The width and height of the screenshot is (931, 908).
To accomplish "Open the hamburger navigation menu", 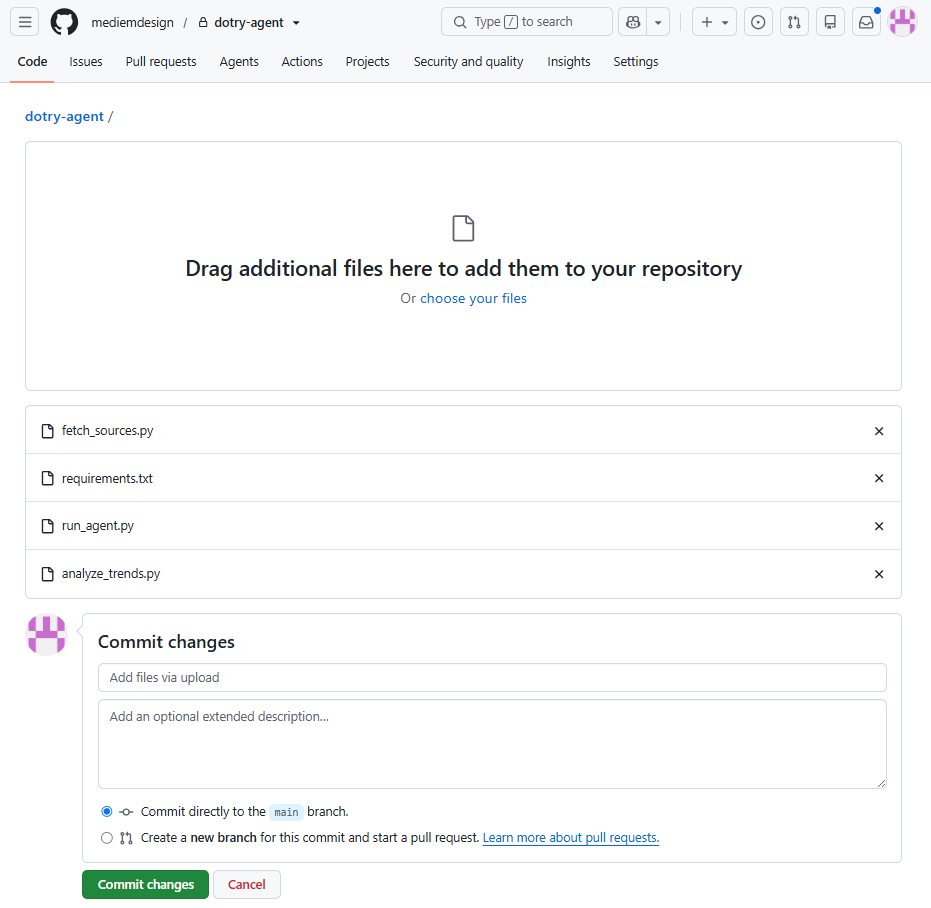I will [x=24, y=22].
